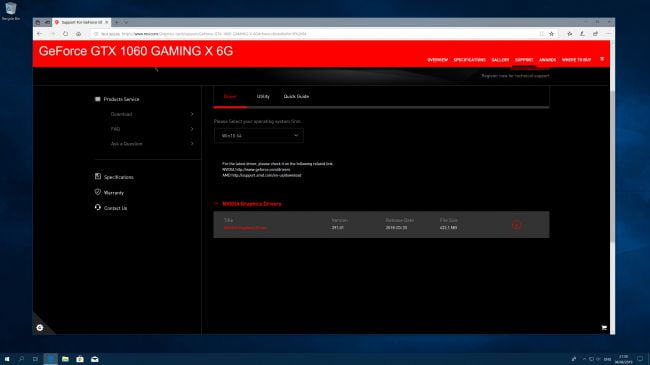Image resolution: width=650 pixels, height=365 pixels.
Task: Open the SUPPORT nav item
Action: (x=524, y=60)
